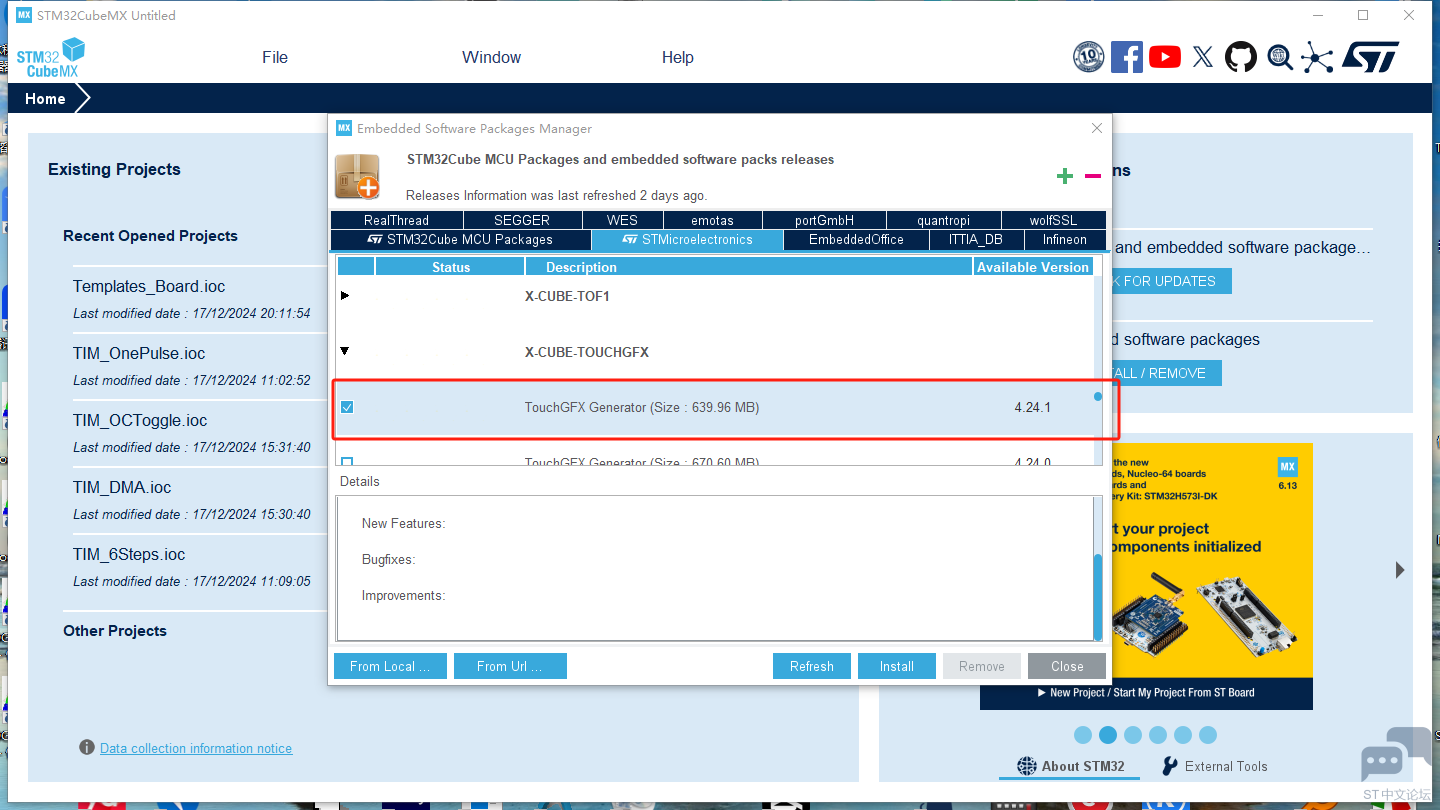Open the File menu

[x=275, y=58]
